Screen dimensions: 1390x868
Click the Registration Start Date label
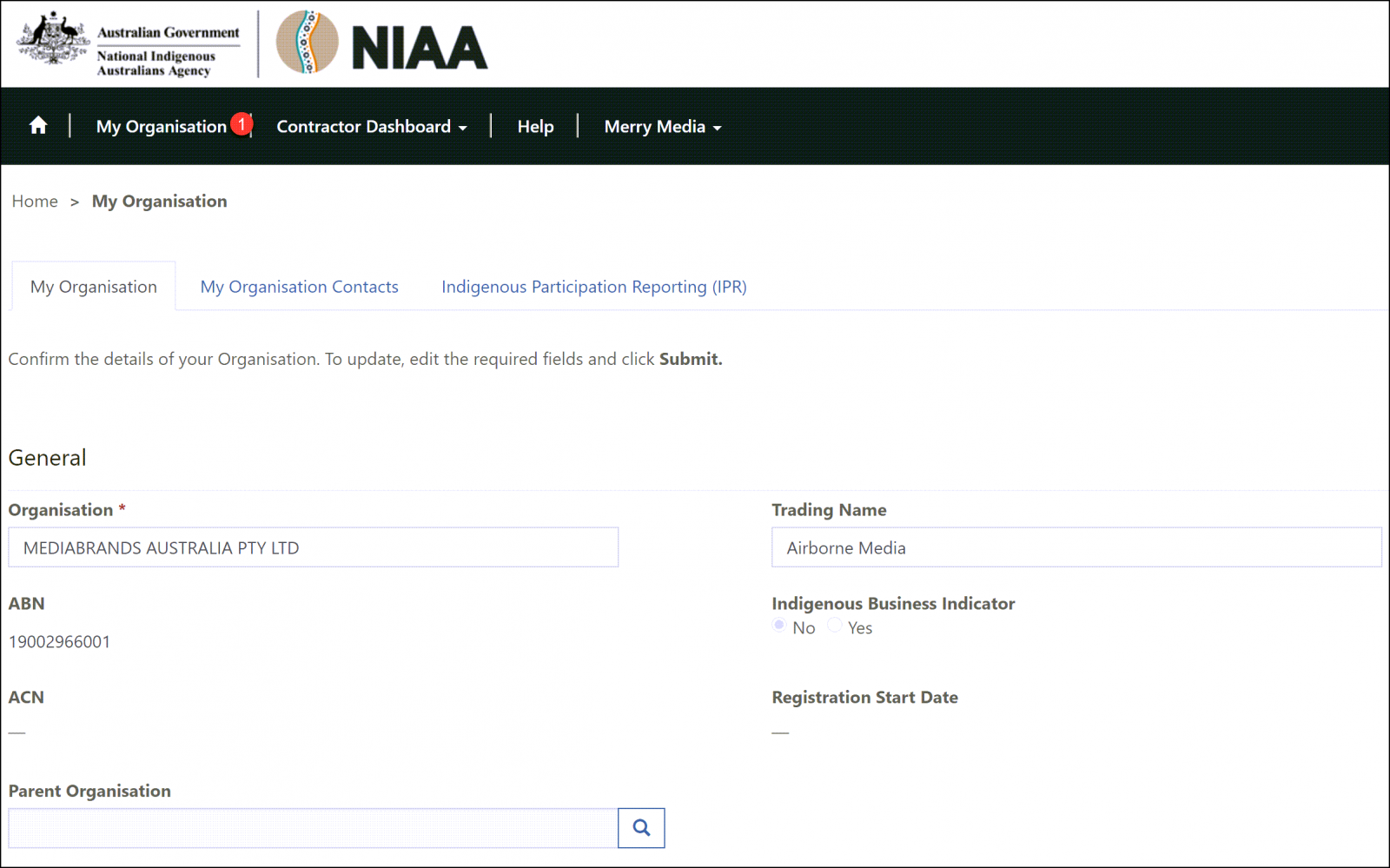click(864, 698)
